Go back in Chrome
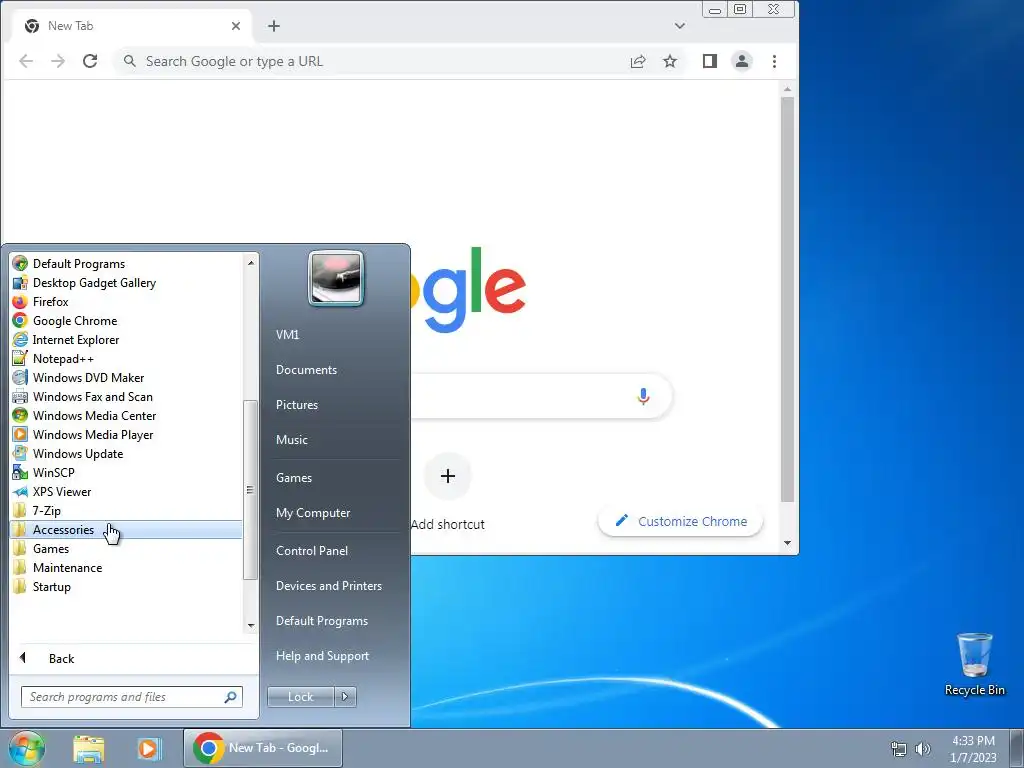 tap(26, 61)
